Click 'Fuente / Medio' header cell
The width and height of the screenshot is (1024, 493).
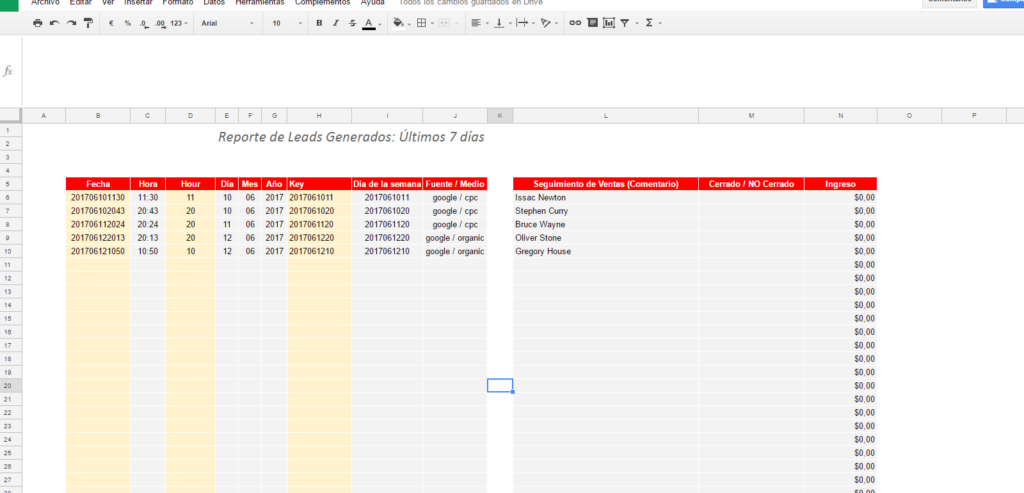[455, 183]
